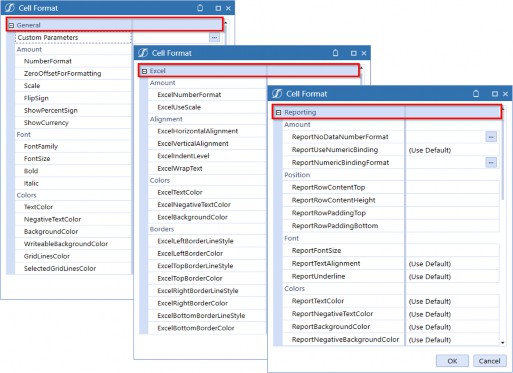Select the NegativeTextColor property in General
513x373 pixels.
52,219
